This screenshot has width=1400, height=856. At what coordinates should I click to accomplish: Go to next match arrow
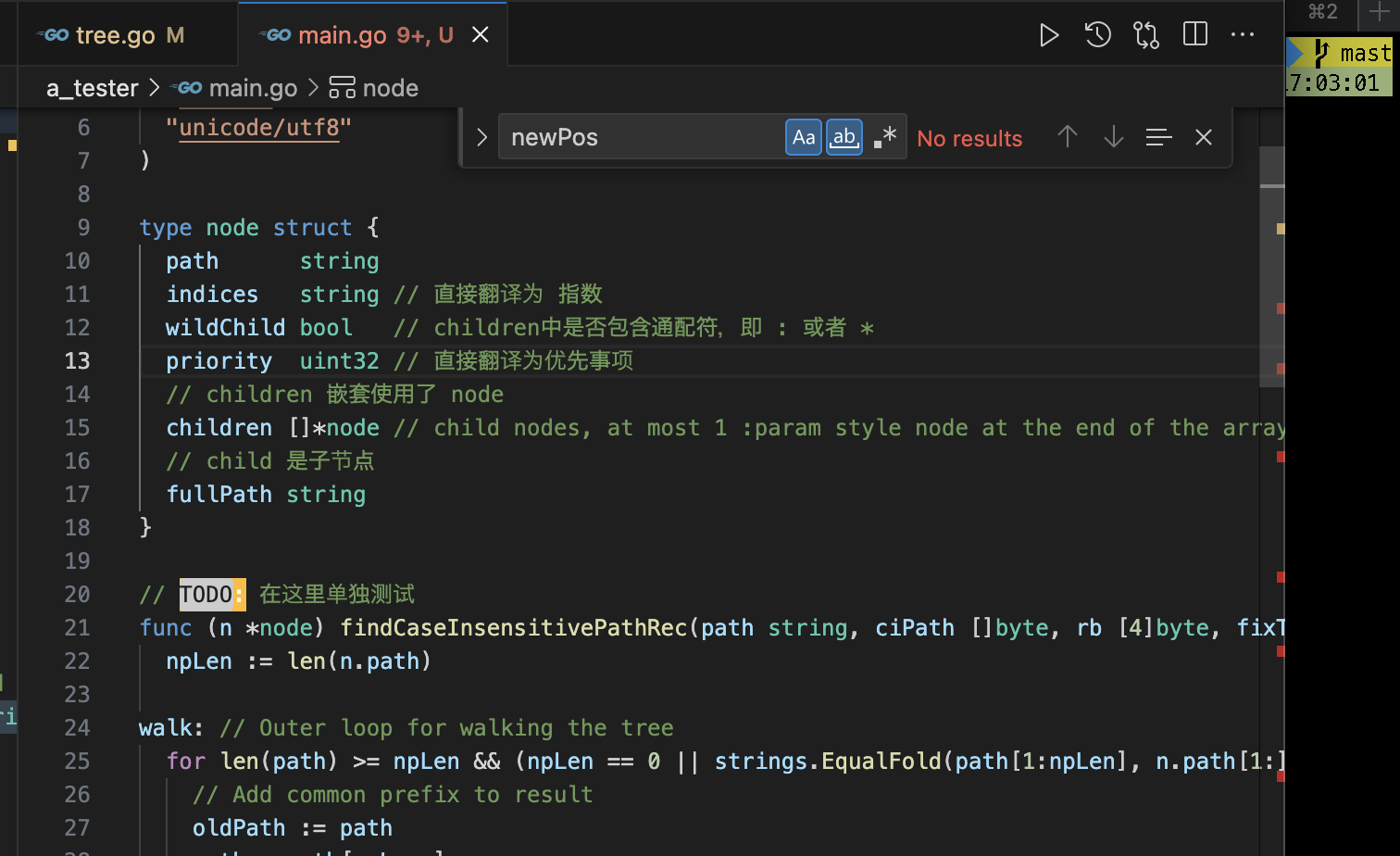[x=1114, y=137]
